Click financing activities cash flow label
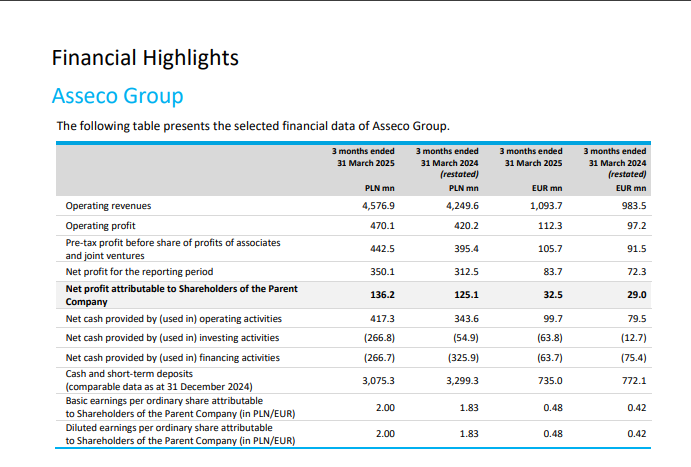691x467 pixels. 173,358
